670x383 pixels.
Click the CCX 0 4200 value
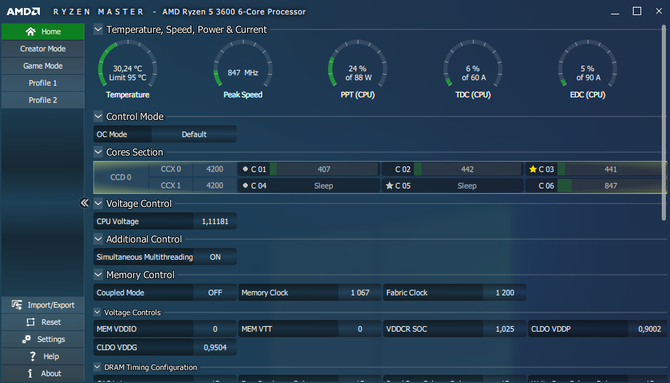tap(215, 169)
